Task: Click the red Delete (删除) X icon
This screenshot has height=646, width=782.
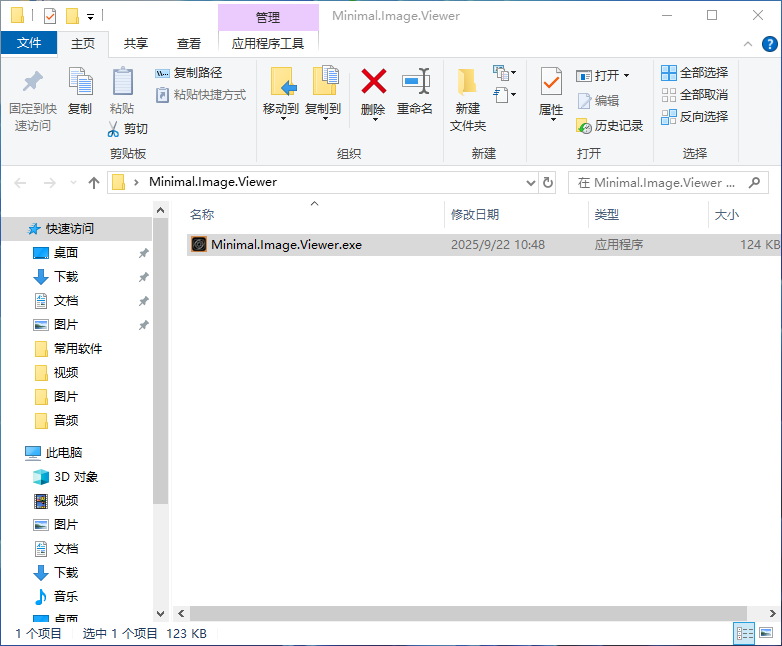Action: pyautogui.click(x=374, y=81)
